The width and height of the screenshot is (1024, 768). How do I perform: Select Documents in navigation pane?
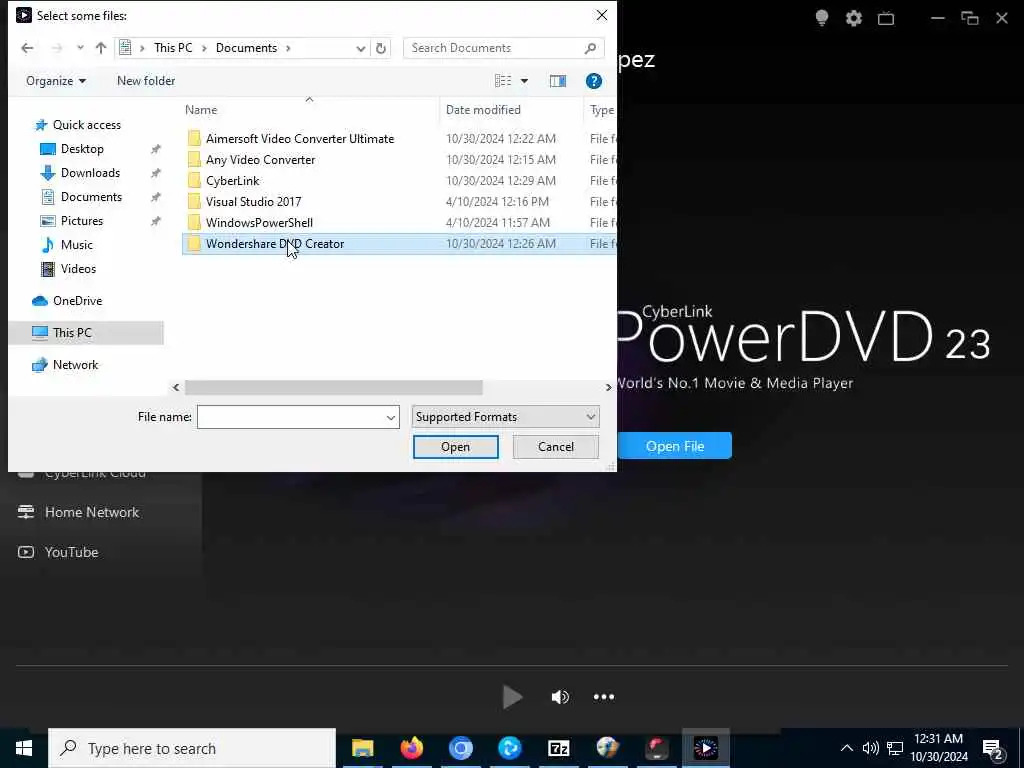click(x=91, y=197)
